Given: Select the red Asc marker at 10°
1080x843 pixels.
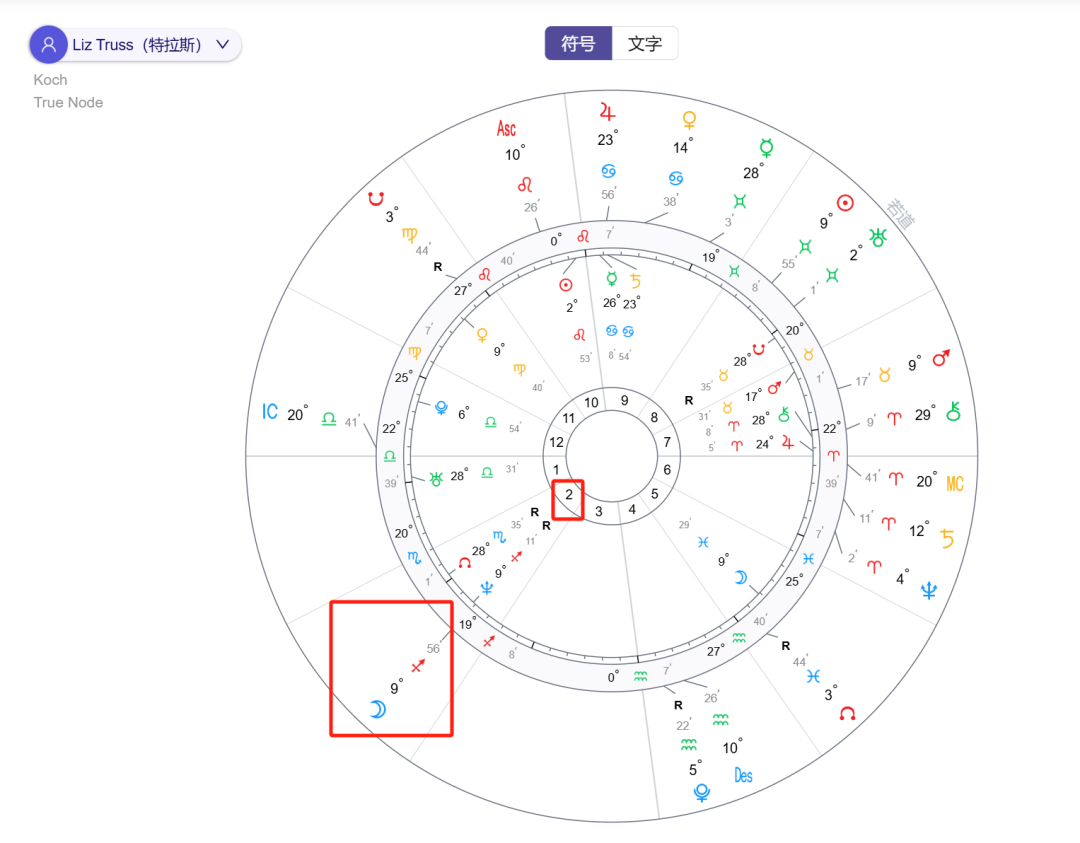Looking at the screenshot, I should [x=506, y=129].
